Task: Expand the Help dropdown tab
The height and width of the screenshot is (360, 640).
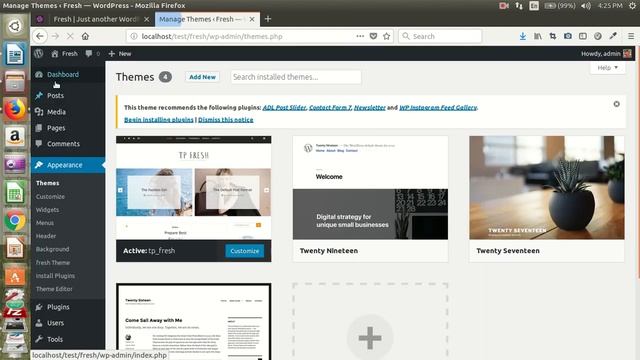Action: tap(607, 68)
